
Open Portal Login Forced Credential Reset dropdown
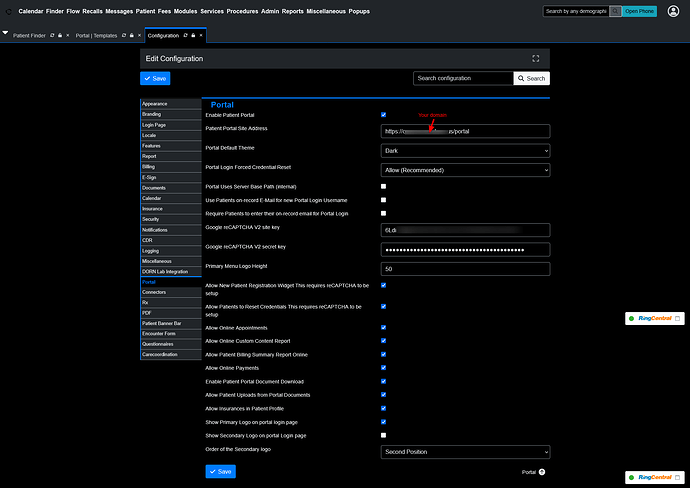(465, 170)
